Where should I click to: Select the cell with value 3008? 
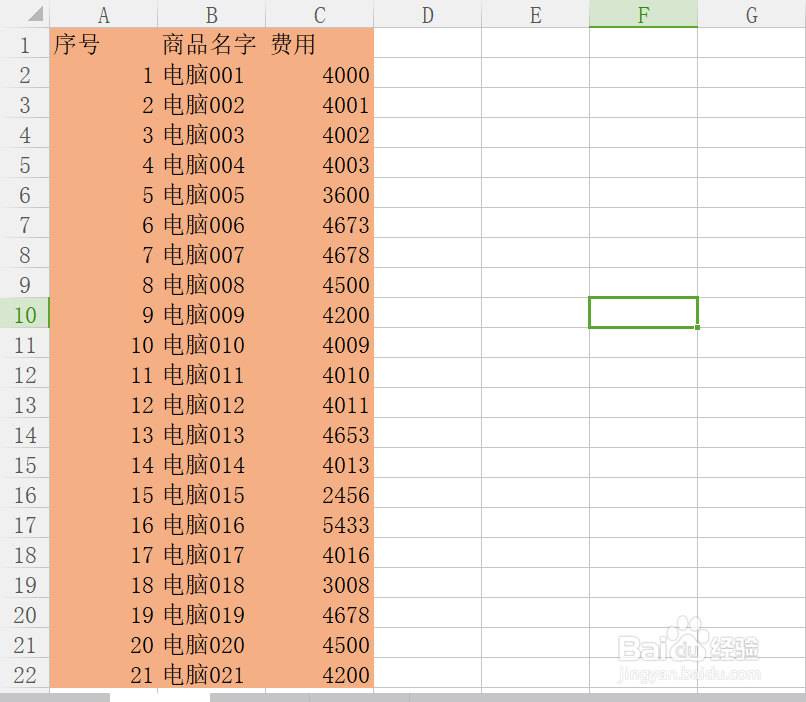pos(319,585)
